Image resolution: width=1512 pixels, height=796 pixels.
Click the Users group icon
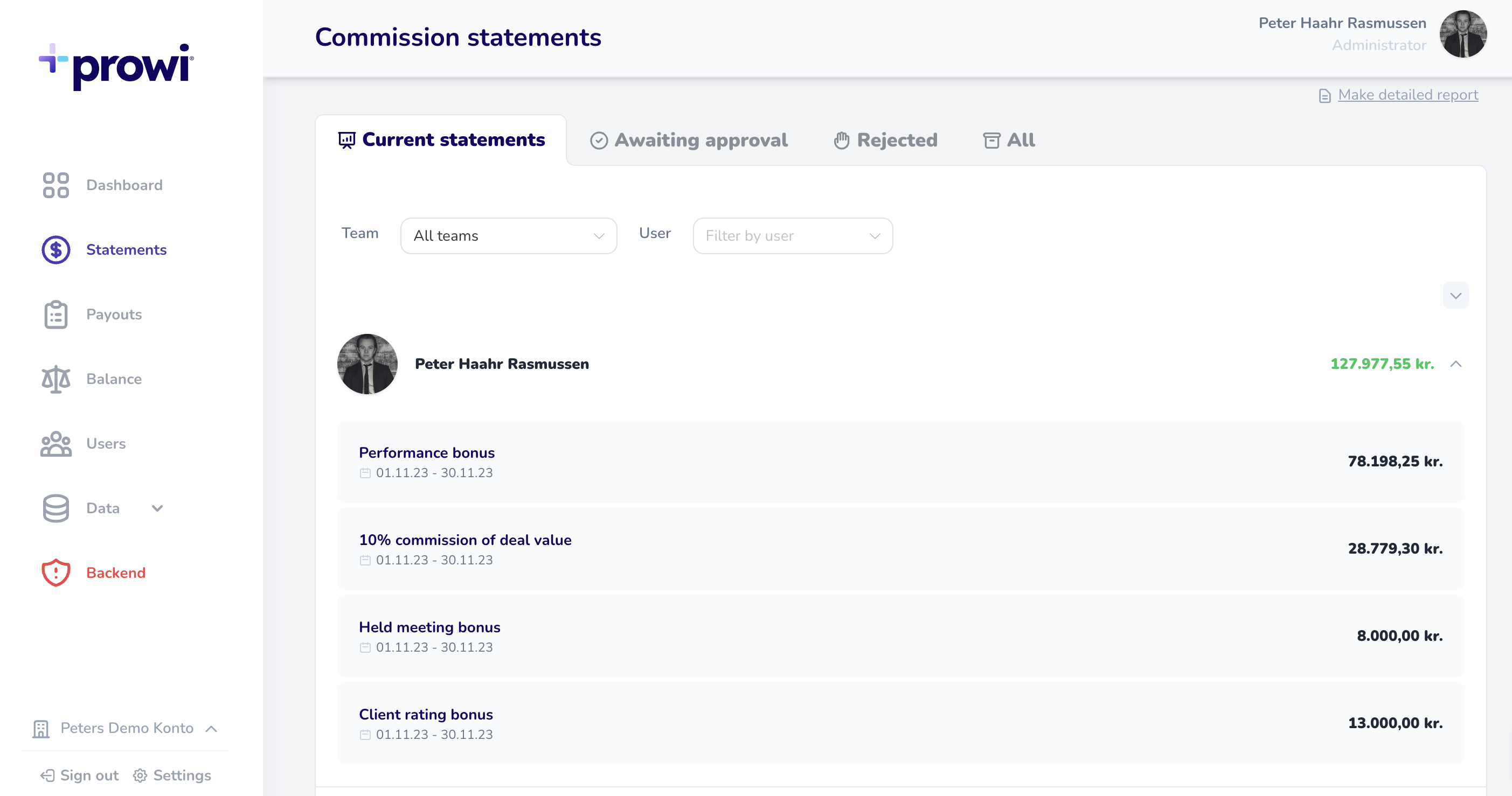pos(56,443)
